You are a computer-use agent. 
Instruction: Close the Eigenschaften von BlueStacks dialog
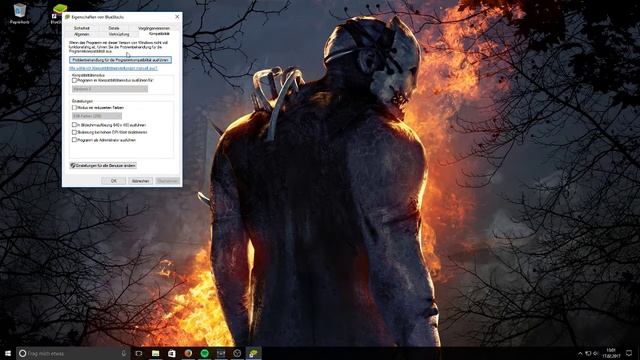(177, 17)
